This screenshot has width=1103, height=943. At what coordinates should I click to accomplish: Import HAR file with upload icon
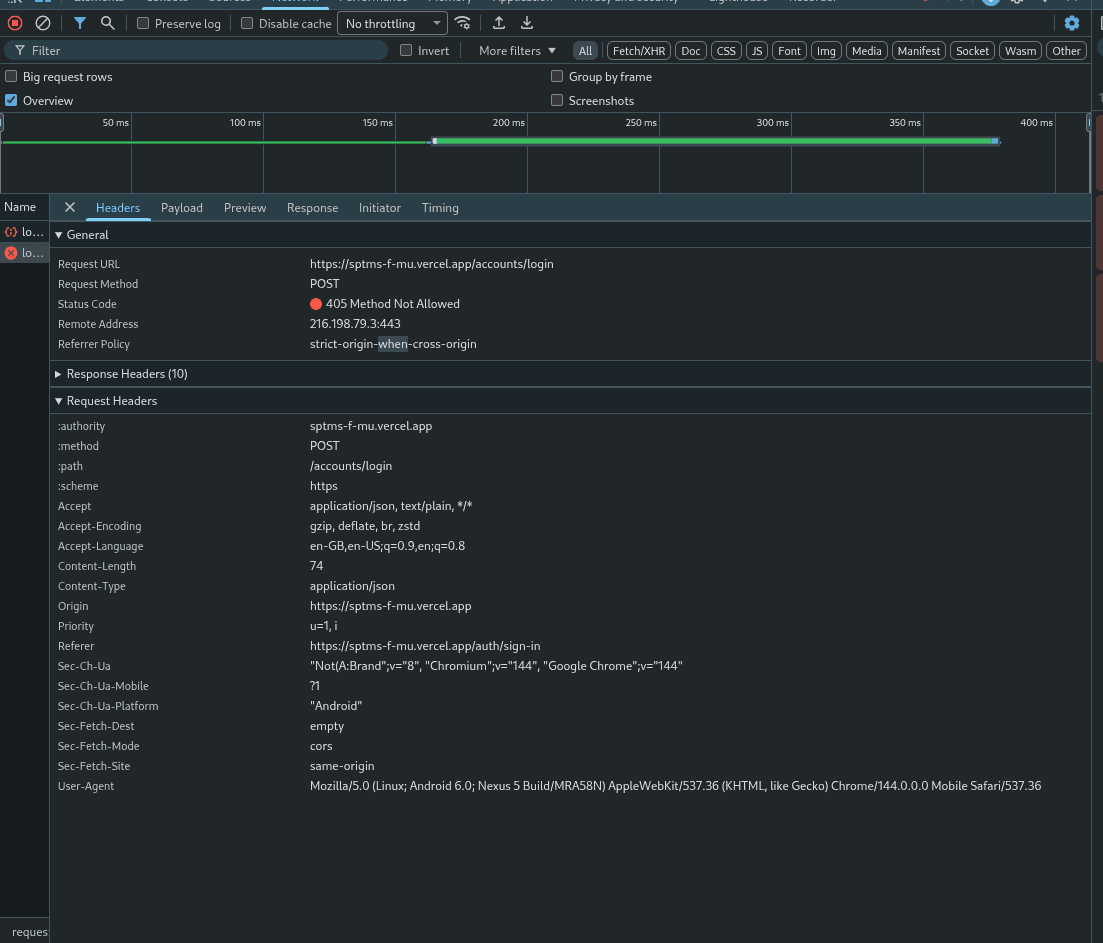click(499, 23)
